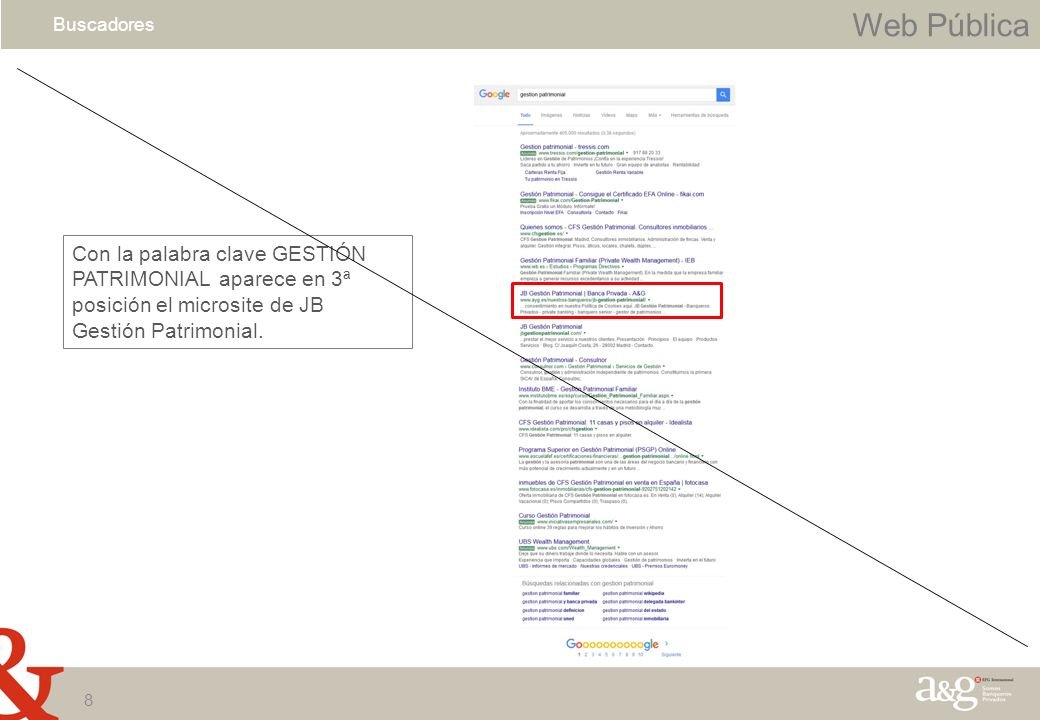Open the 'CFS Gestión Patrimonial: 11 casas y pisos en alquiler - Idealista' result
Viewport: 1040px width, 720px height.
point(605,422)
